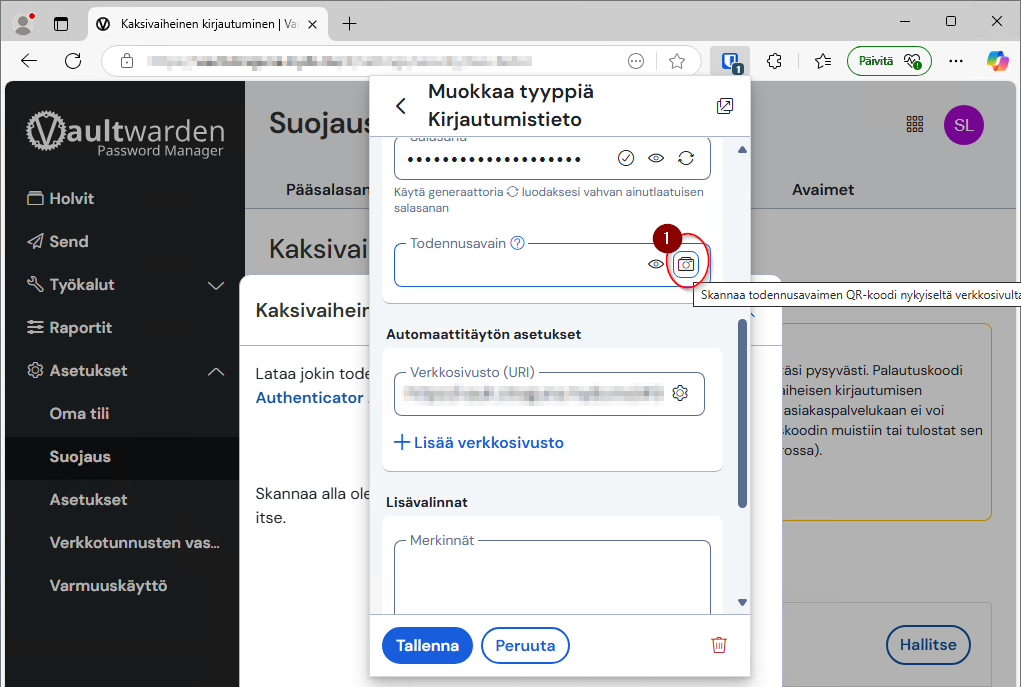The image size is (1021, 687).
Task: Click the Päivitä browser update button
Action: tap(889, 61)
